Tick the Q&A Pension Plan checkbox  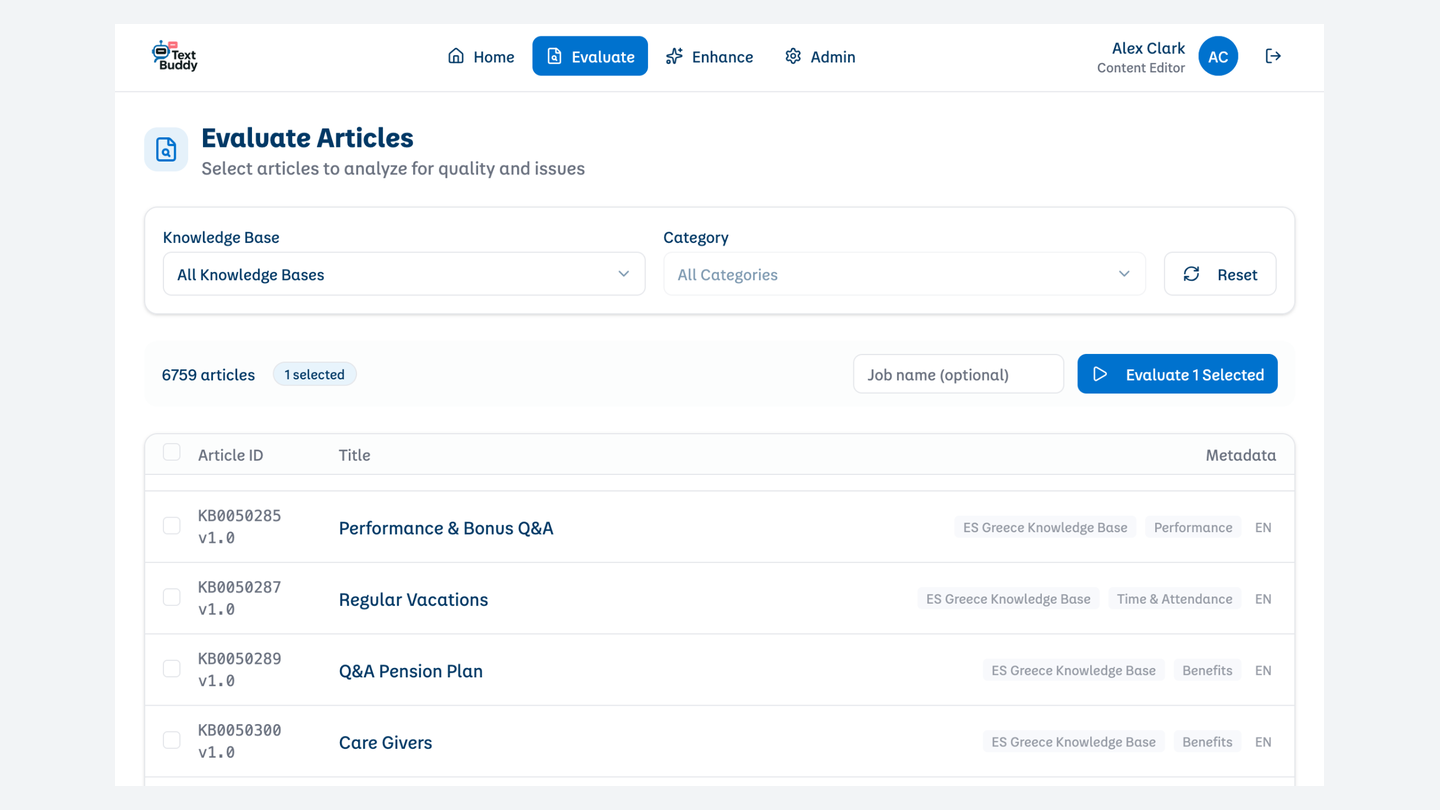click(x=172, y=669)
